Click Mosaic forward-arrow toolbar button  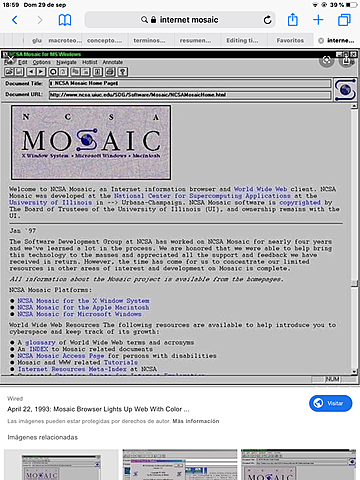41,72
